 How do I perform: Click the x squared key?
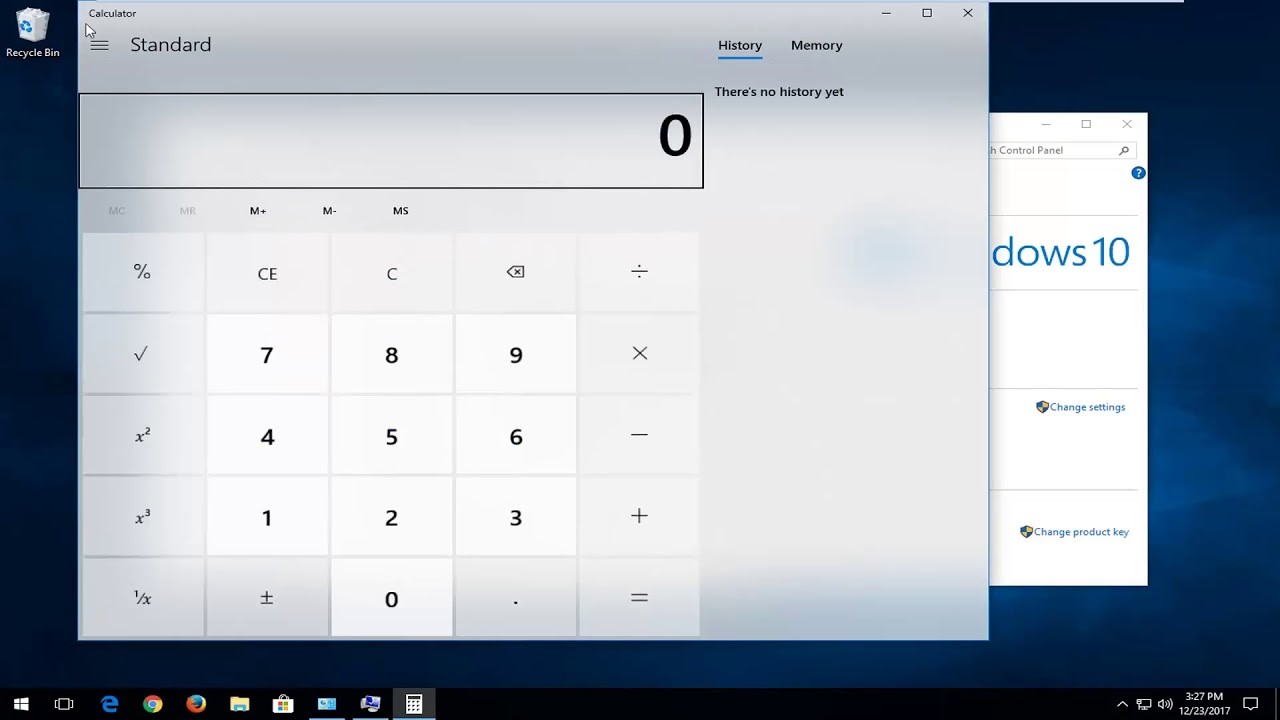(x=142, y=435)
